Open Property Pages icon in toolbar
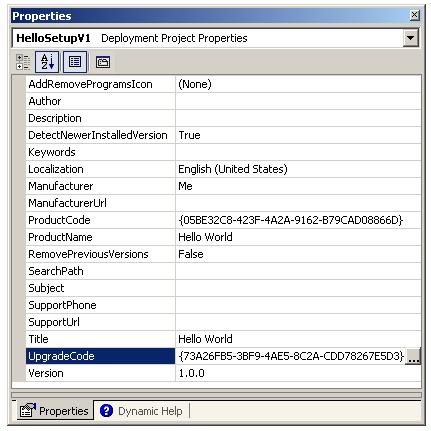Image resolution: width=431 pixels, height=431 pixels. (103, 62)
